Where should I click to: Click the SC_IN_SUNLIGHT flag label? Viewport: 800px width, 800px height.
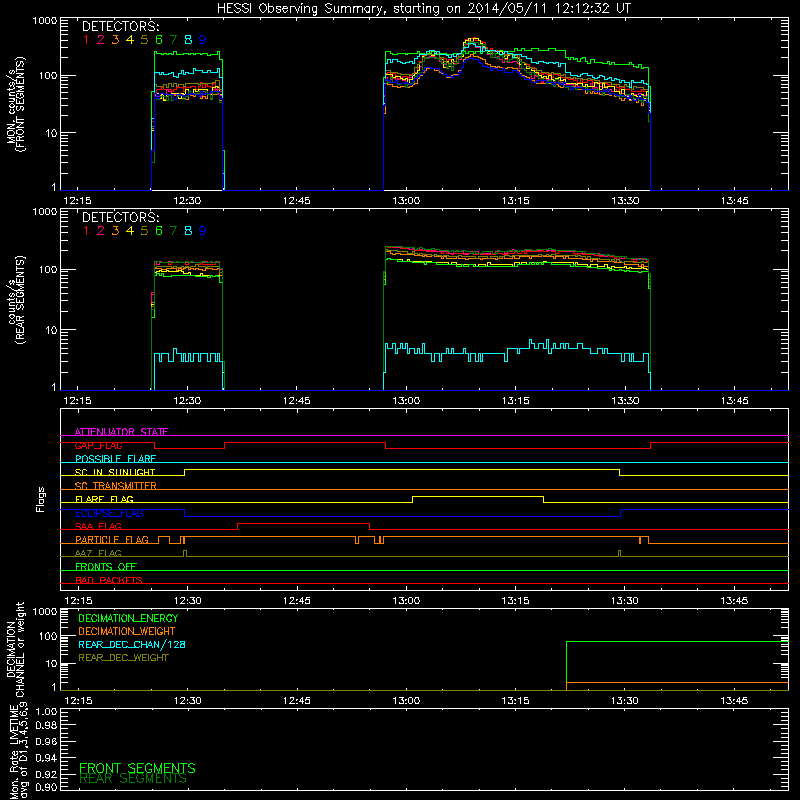click(x=115, y=472)
